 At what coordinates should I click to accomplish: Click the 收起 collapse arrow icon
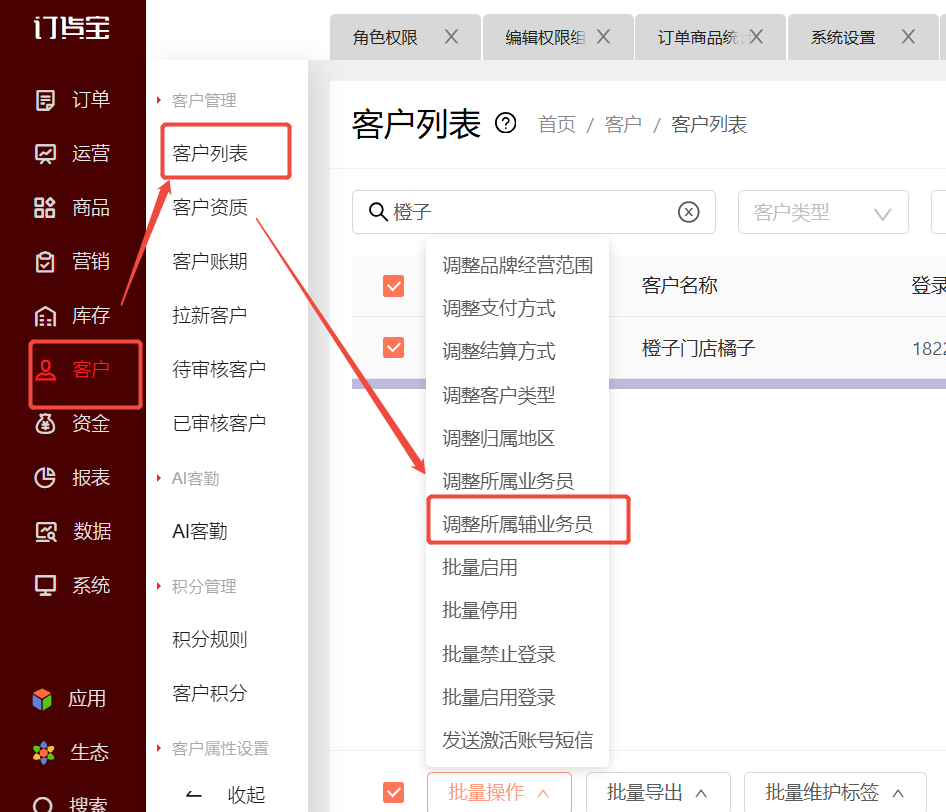click(194, 795)
